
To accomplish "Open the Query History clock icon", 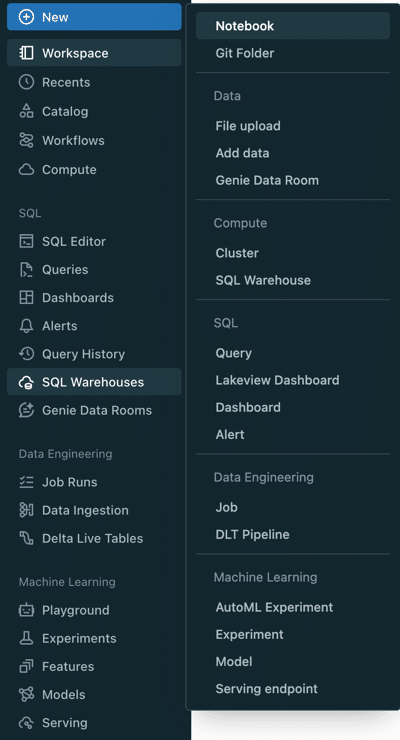I will (x=26, y=353).
